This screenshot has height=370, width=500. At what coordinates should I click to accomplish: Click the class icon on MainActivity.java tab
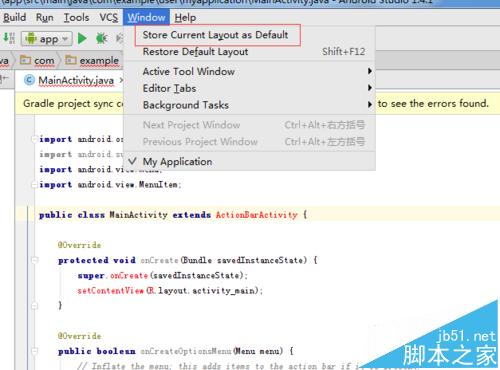click(29, 80)
